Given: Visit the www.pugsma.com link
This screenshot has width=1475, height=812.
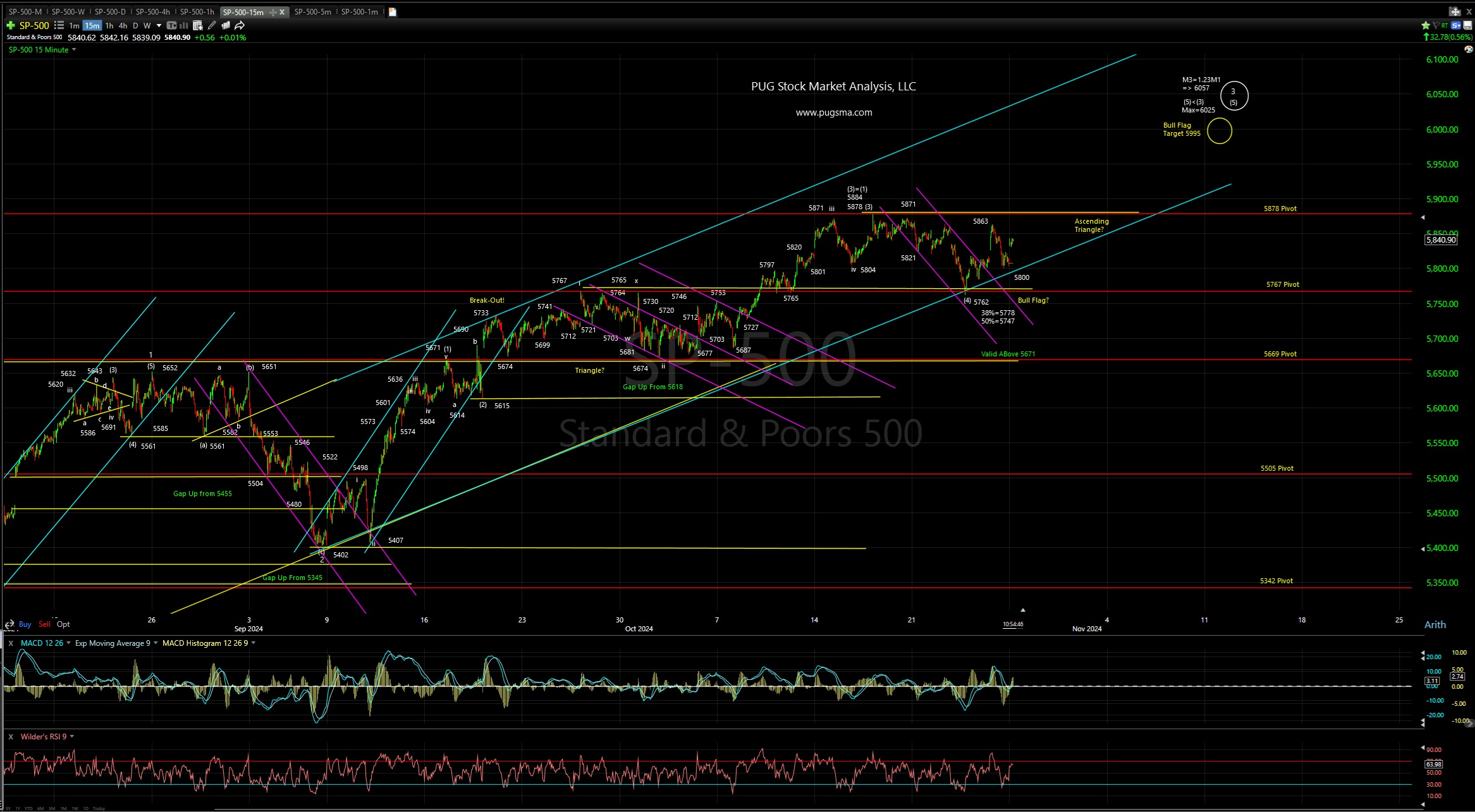Looking at the screenshot, I should pyautogui.click(x=833, y=112).
